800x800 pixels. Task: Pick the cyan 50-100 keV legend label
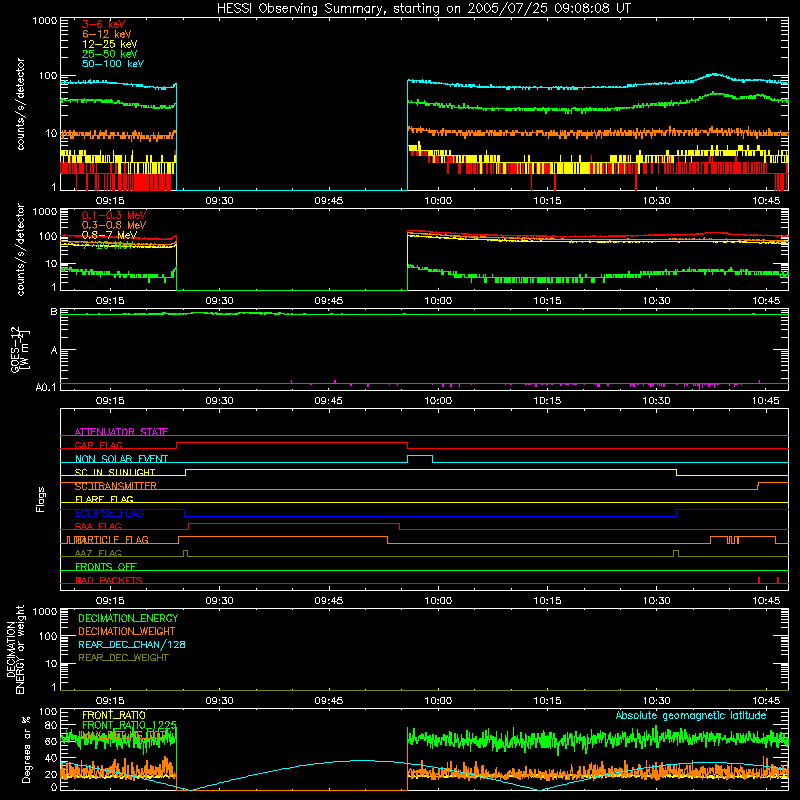113,64
